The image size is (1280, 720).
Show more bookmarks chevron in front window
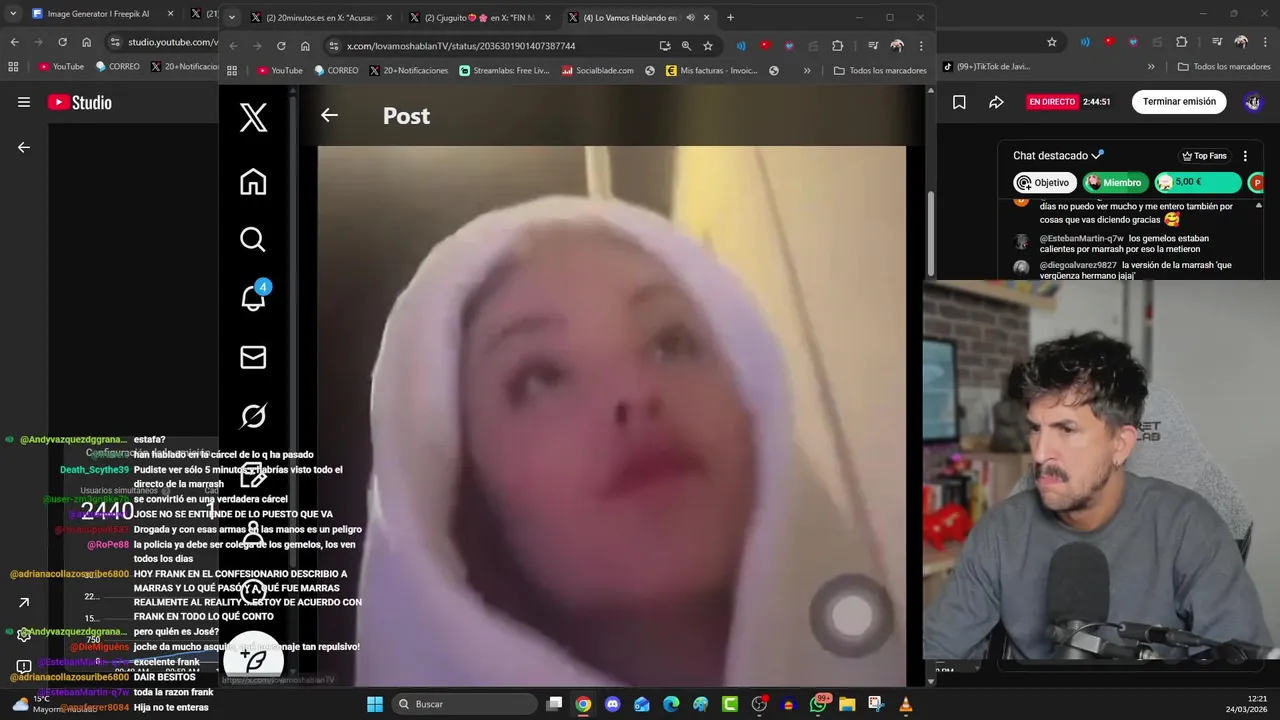click(807, 71)
